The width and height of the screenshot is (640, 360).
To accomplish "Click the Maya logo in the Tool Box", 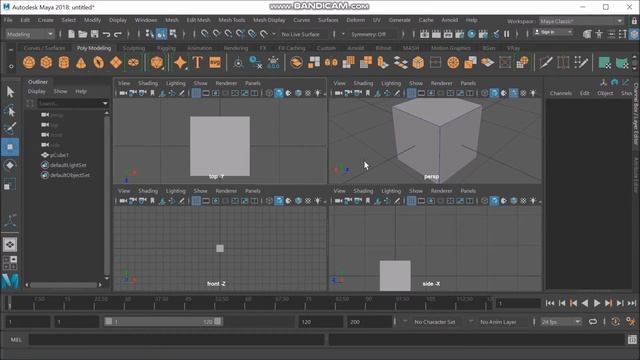I will coord(10,281).
